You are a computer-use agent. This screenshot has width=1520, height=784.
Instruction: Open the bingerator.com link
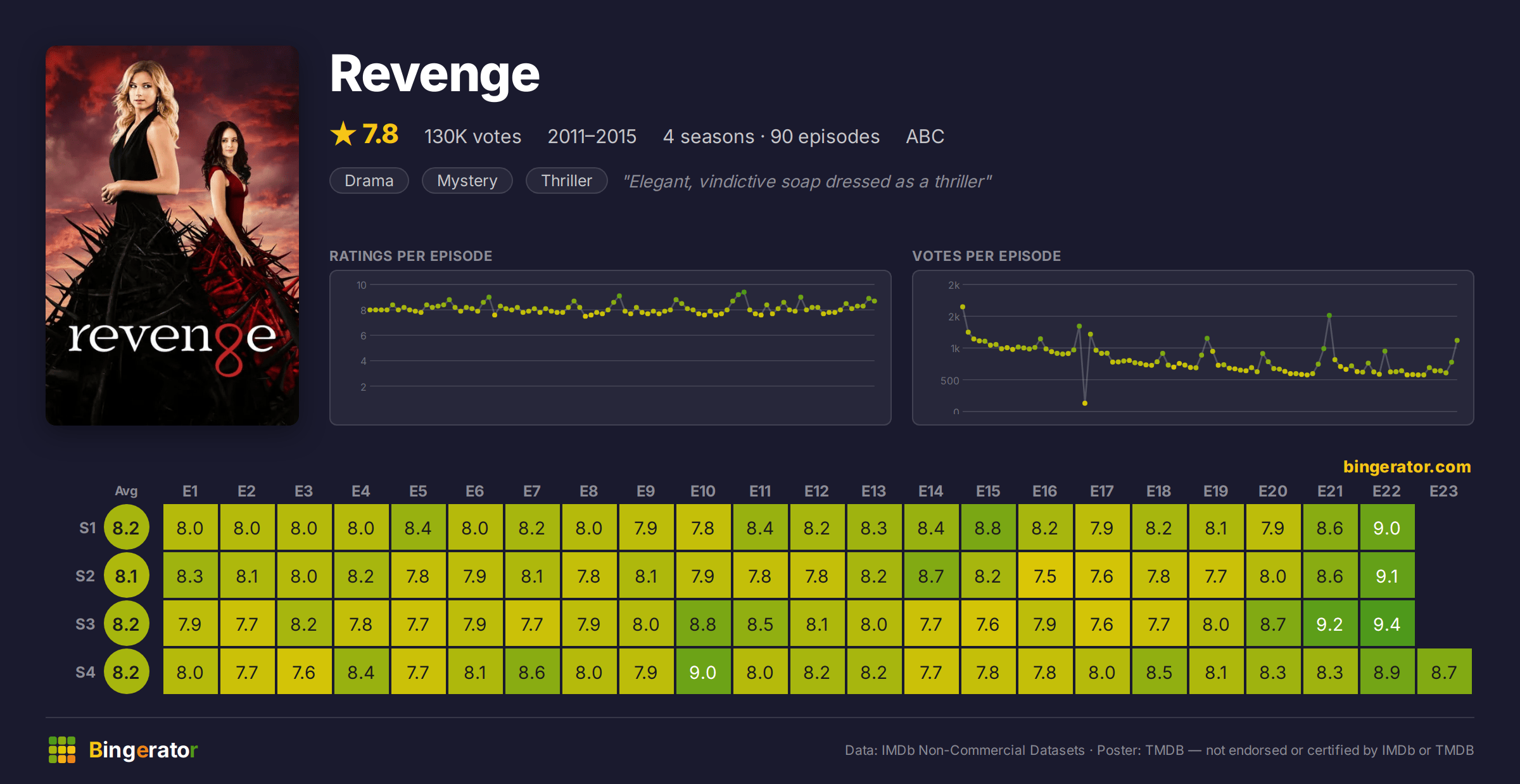(1407, 467)
